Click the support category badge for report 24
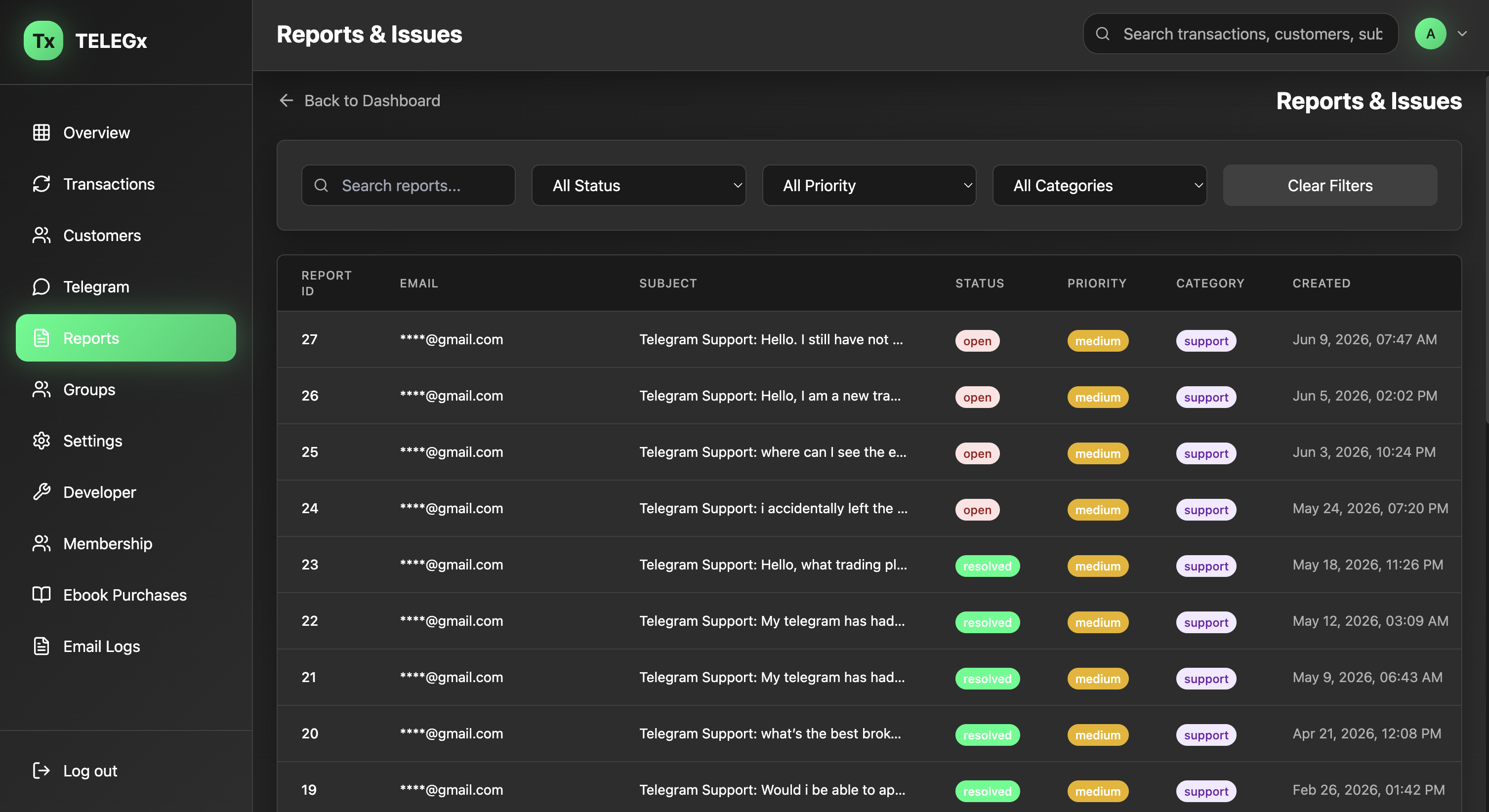 (1206, 509)
